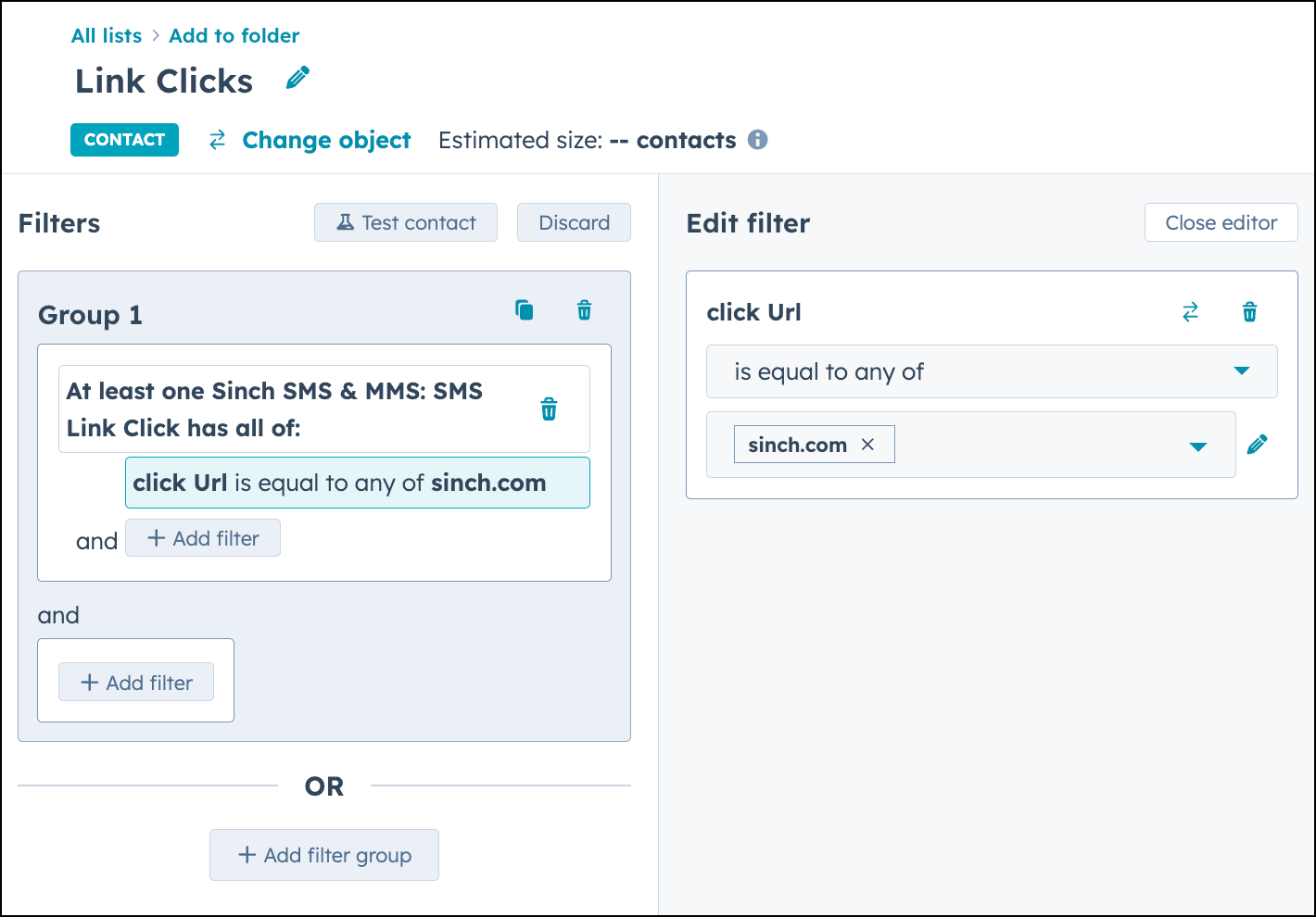Edit the list name using the pencil icon
This screenshot has height=917, width=1316.
(x=297, y=79)
